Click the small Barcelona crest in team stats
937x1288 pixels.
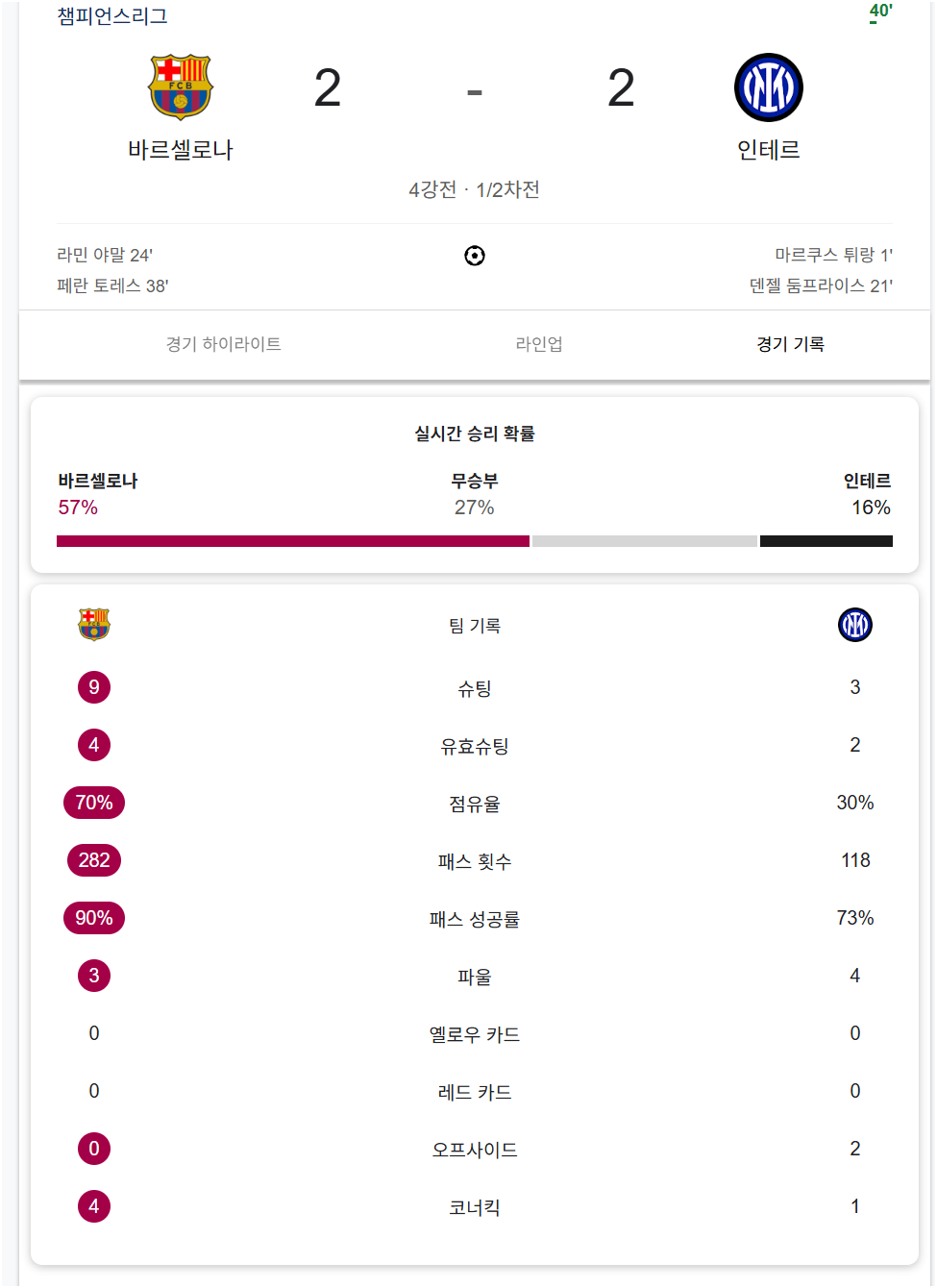pos(94,625)
